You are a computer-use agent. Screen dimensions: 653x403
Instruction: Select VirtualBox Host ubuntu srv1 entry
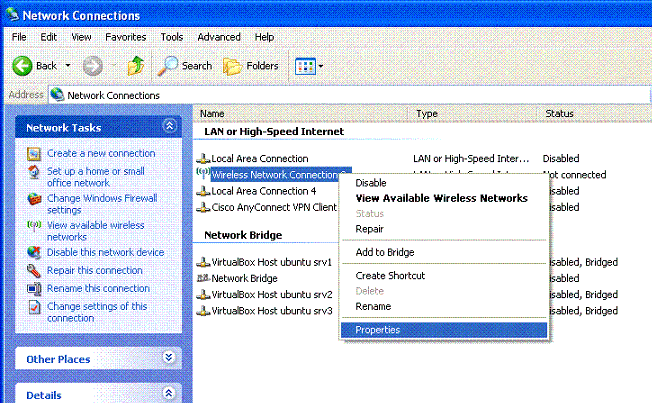coord(272,262)
